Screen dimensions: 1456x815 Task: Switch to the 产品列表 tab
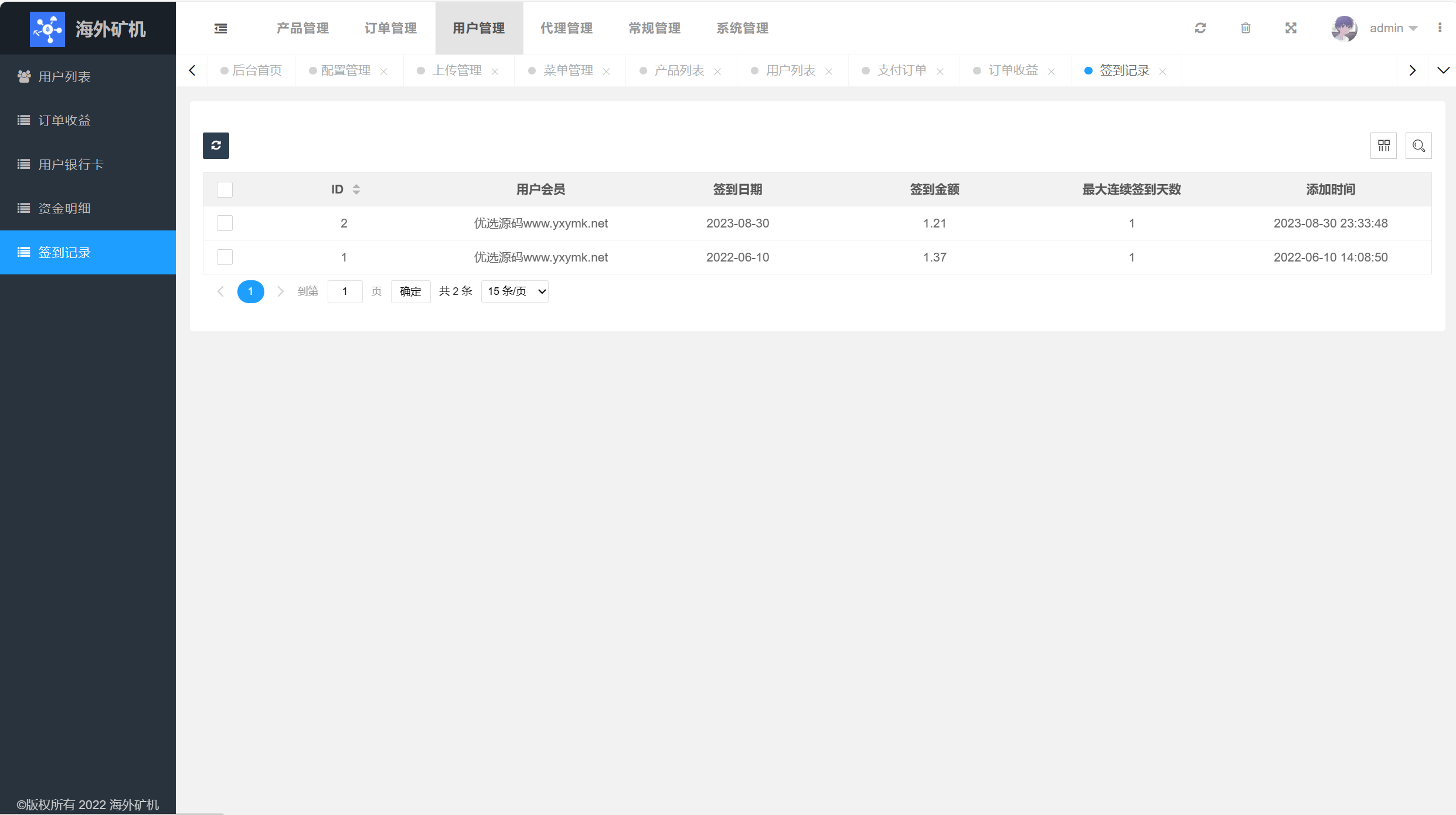point(679,70)
